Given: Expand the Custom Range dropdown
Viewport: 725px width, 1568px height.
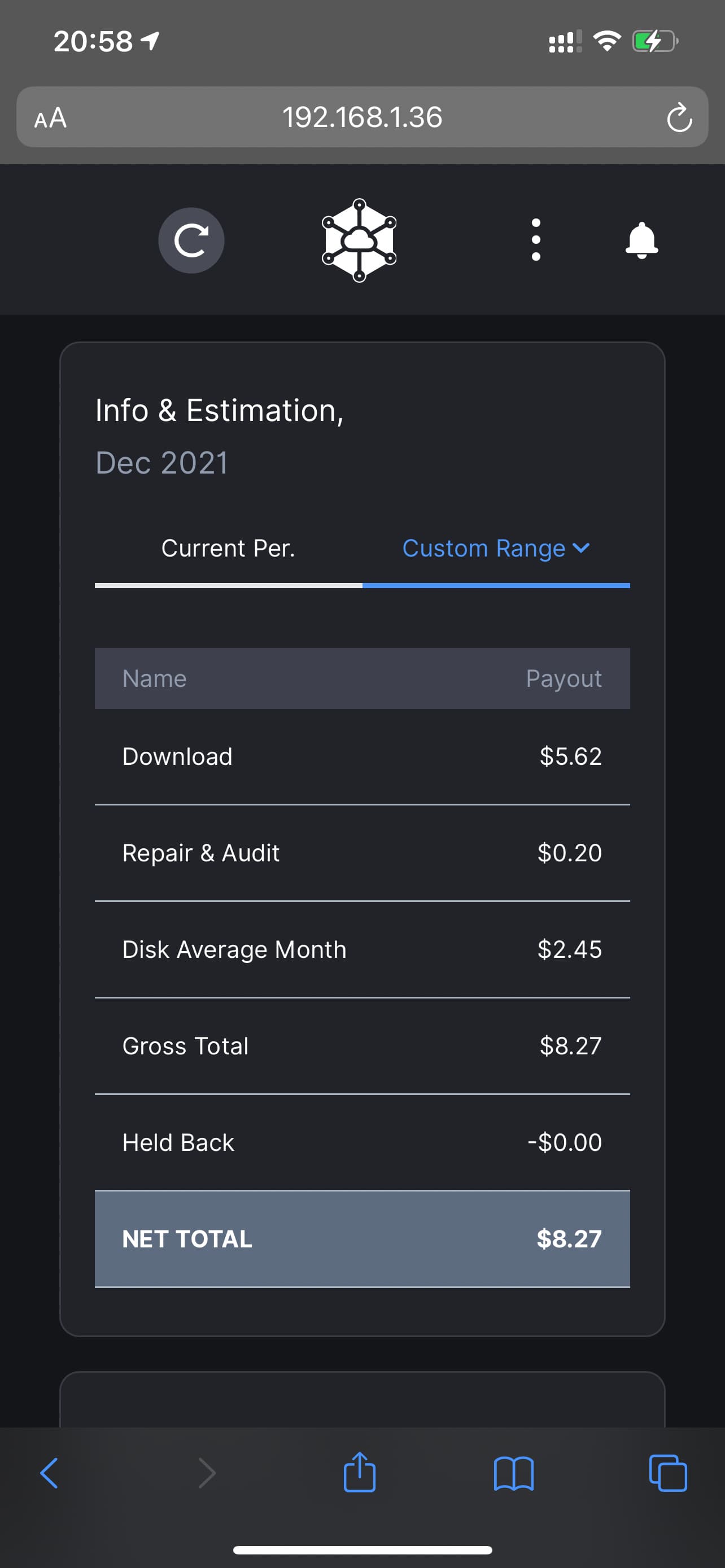Looking at the screenshot, I should click(x=484, y=549).
